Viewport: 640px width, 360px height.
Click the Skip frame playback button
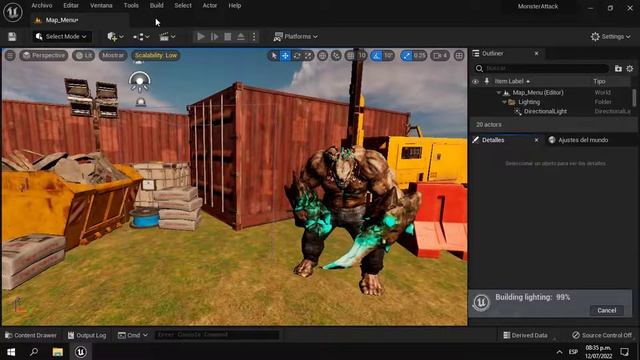pyautogui.click(x=214, y=37)
